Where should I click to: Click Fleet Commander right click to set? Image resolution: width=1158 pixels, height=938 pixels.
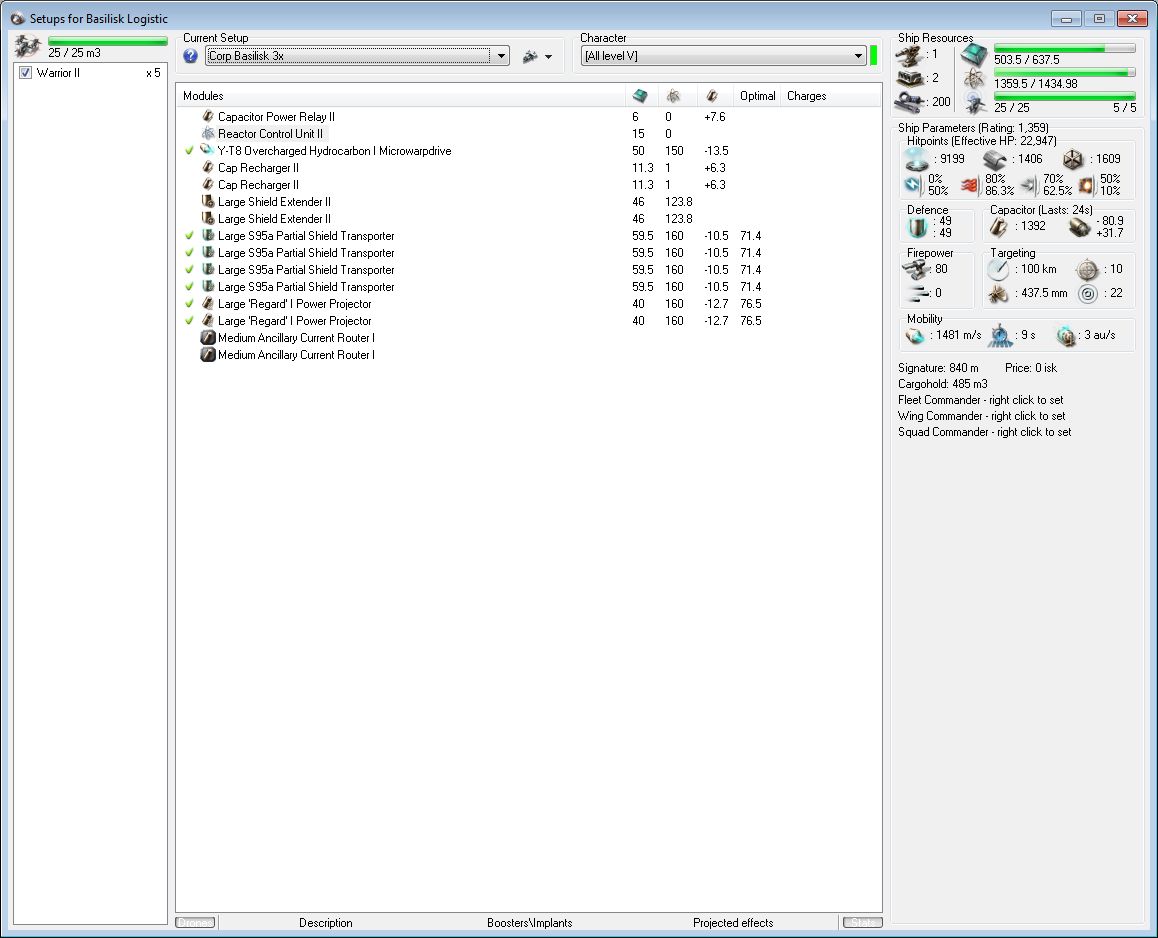click(x=981, y=400)
